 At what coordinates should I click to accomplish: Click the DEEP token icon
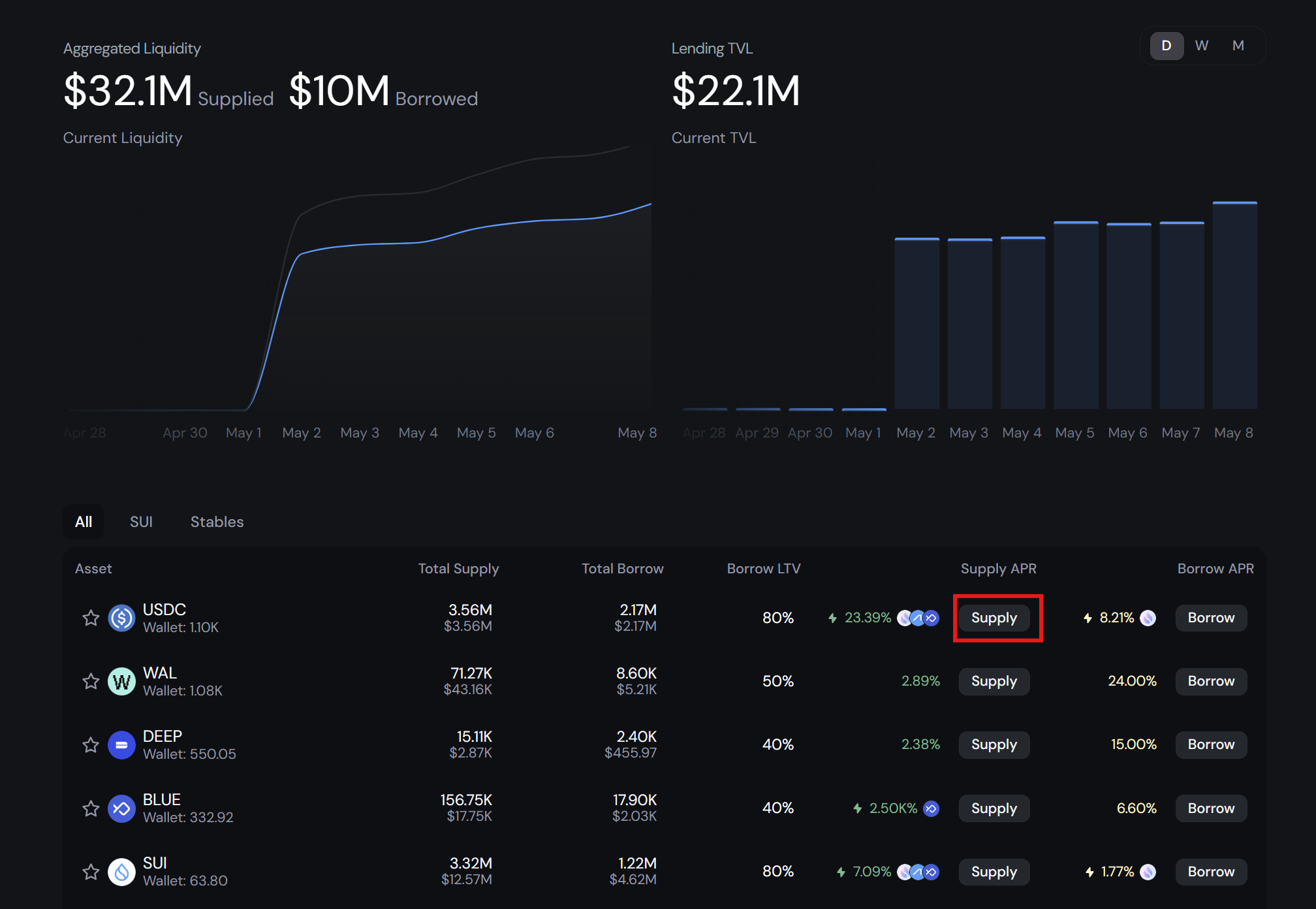click(121, 744)
